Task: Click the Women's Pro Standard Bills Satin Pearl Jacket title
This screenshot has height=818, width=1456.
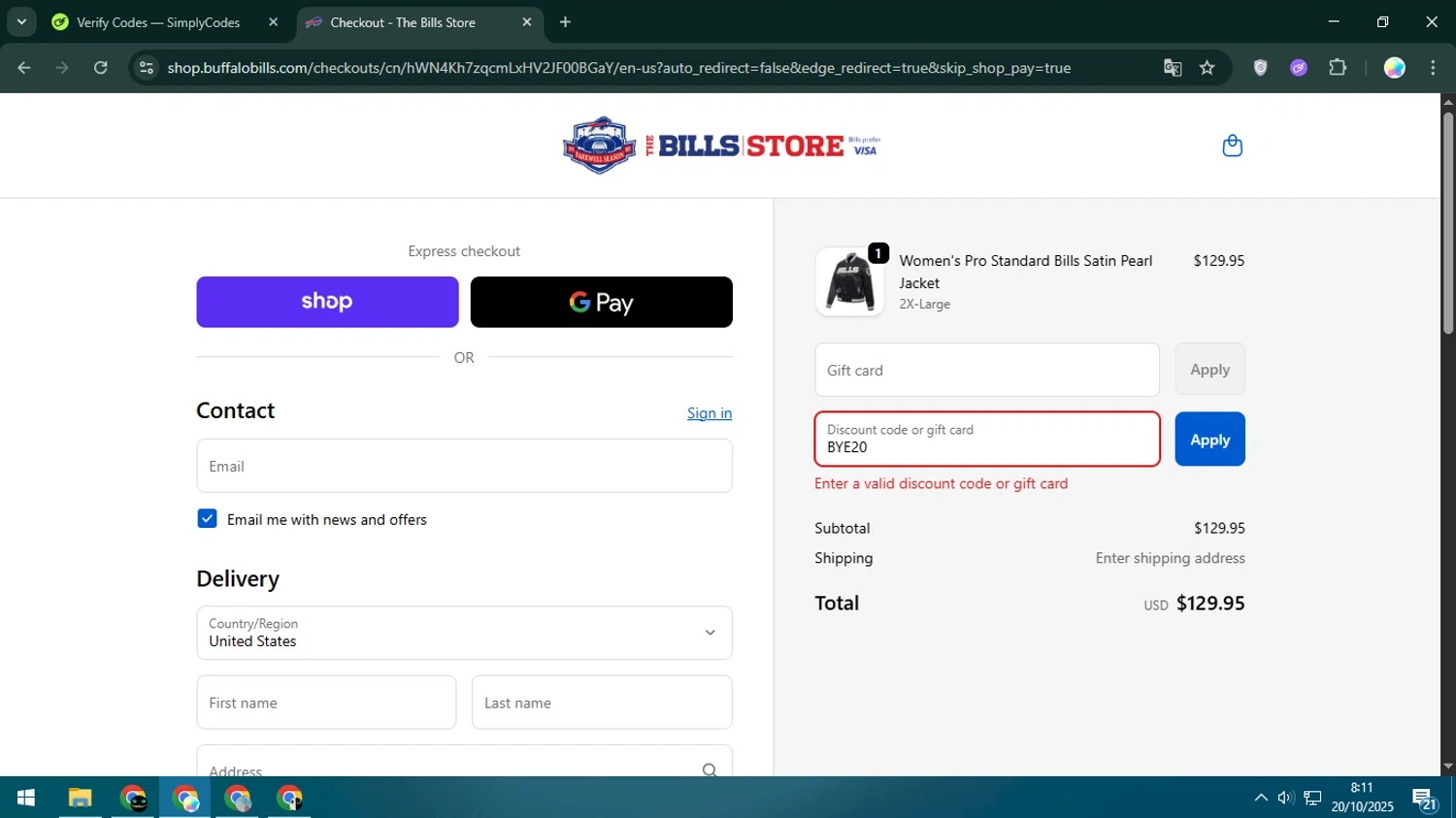Action: pos(1026,272)
